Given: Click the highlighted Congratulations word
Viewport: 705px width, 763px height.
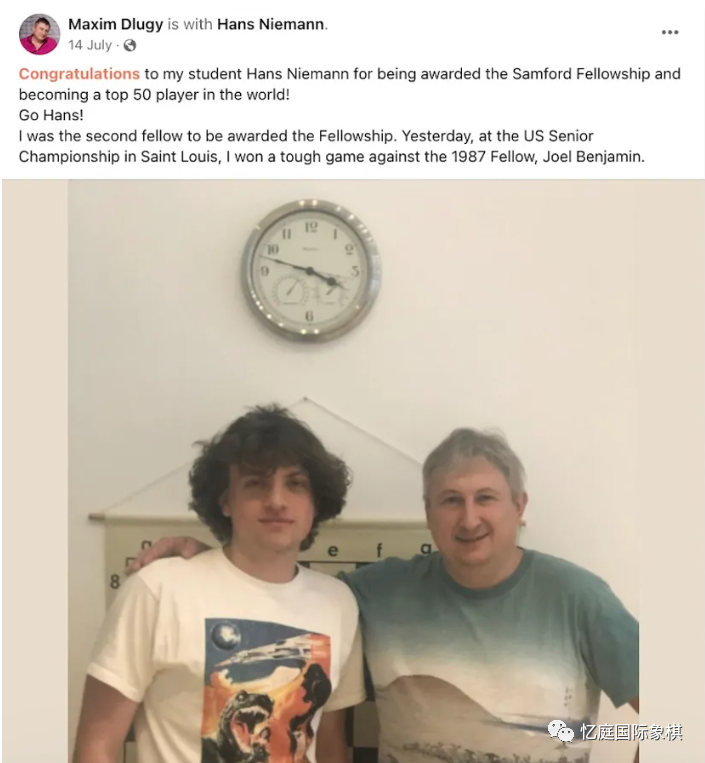Looking at the screenshot, I should pos(79,73).
